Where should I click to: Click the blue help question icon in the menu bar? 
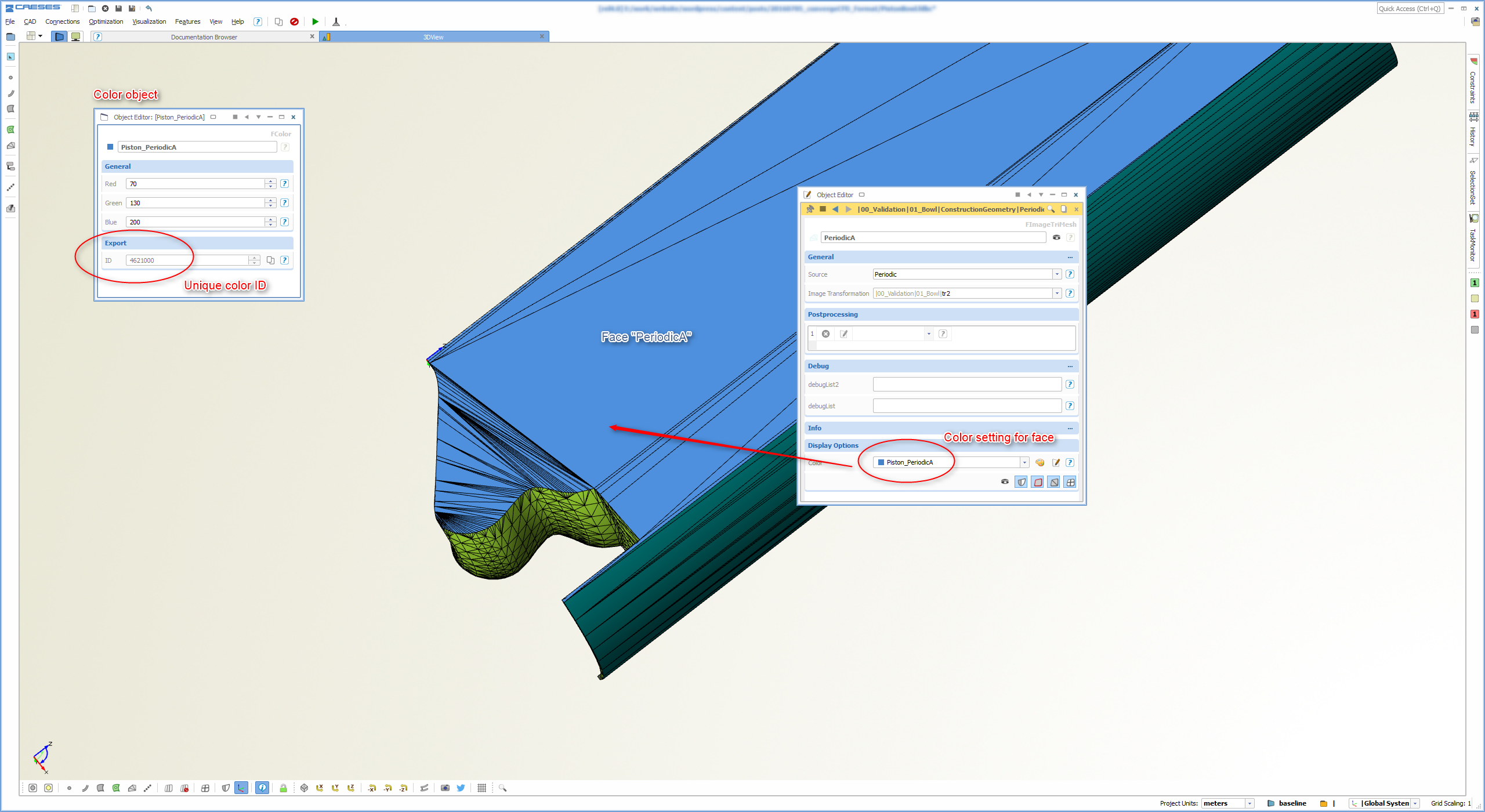tap(258, 22)
